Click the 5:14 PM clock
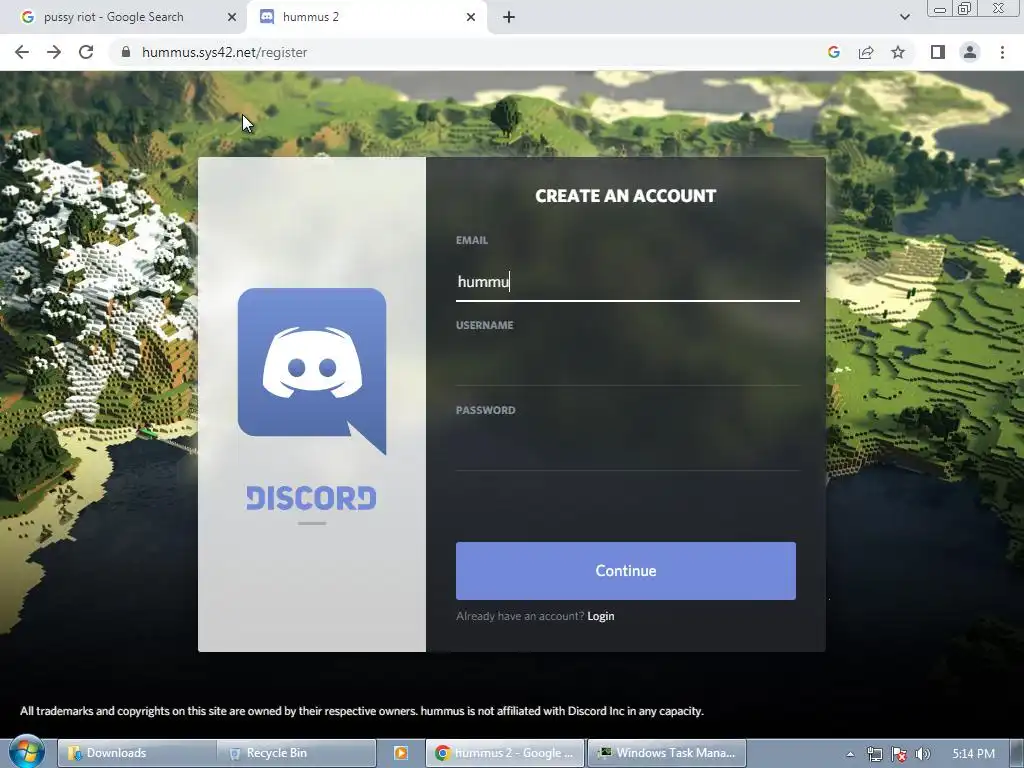 point(974,754)
